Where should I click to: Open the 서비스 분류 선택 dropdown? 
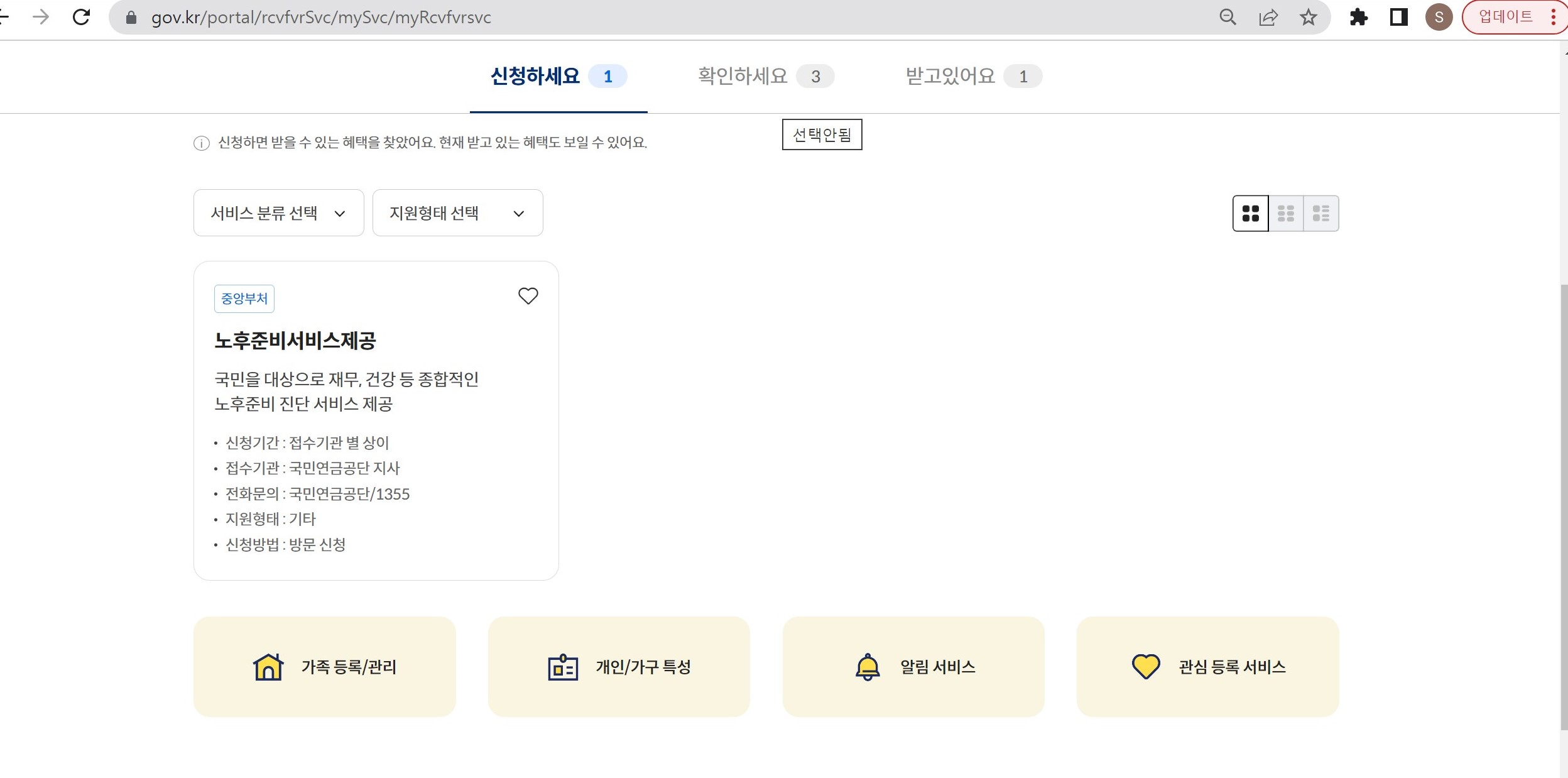pos(278,213)
